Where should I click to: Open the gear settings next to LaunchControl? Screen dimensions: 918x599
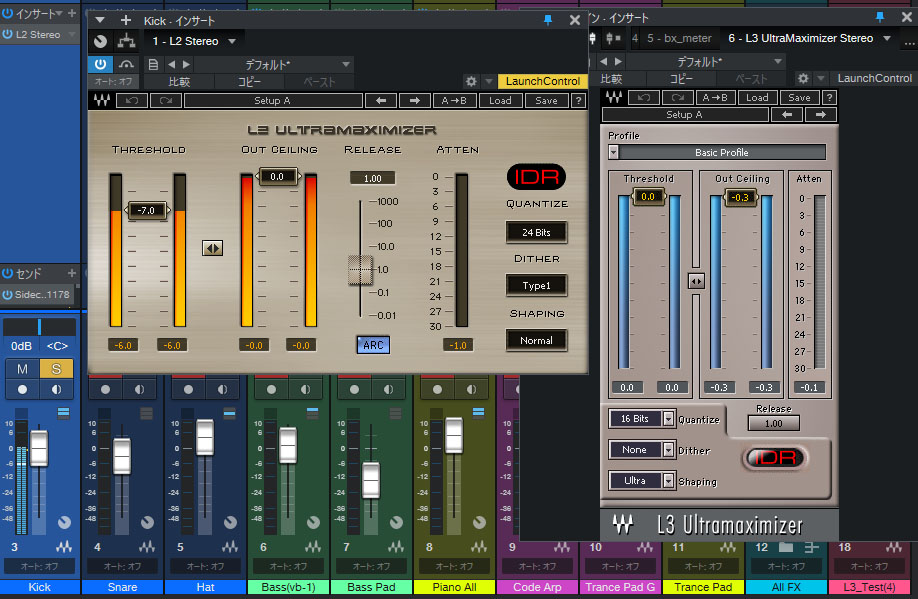point(471,81)
